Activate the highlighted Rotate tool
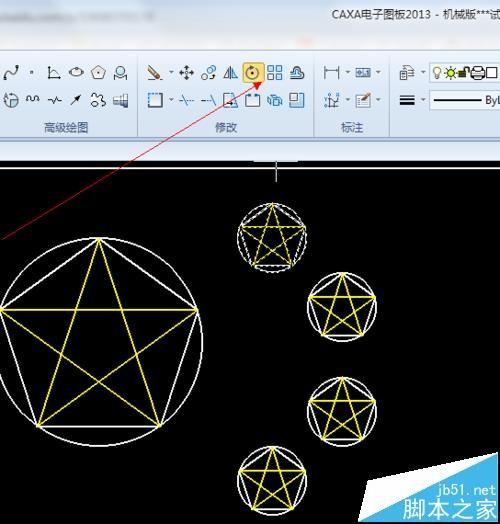The image size is (500, 524). [253, 72]
